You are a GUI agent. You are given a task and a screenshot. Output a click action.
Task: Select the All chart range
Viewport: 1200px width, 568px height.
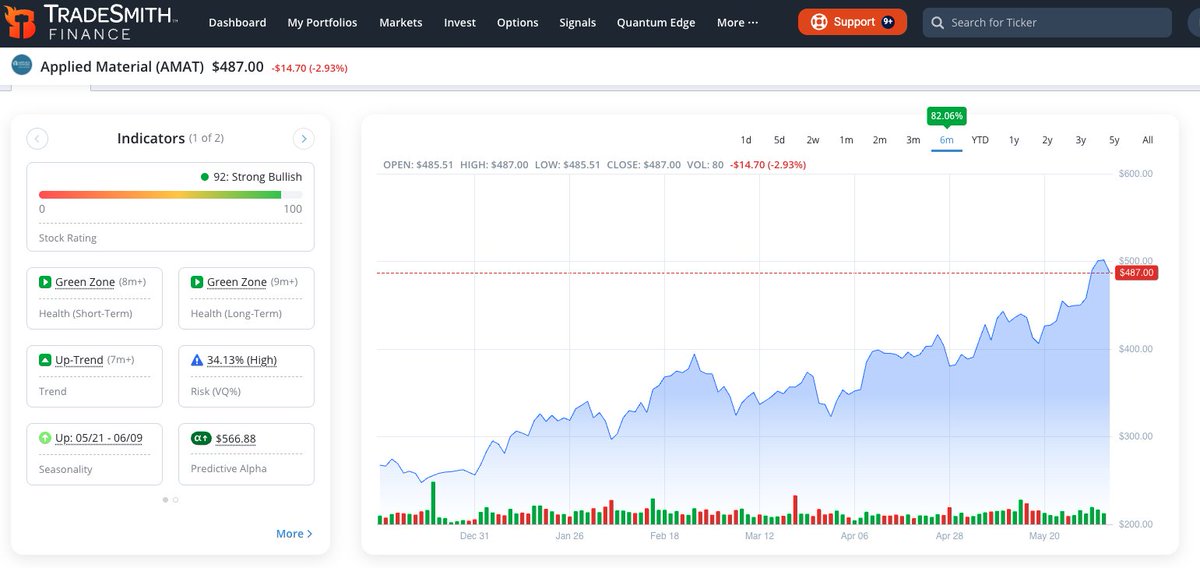(x=1148, y=140)
